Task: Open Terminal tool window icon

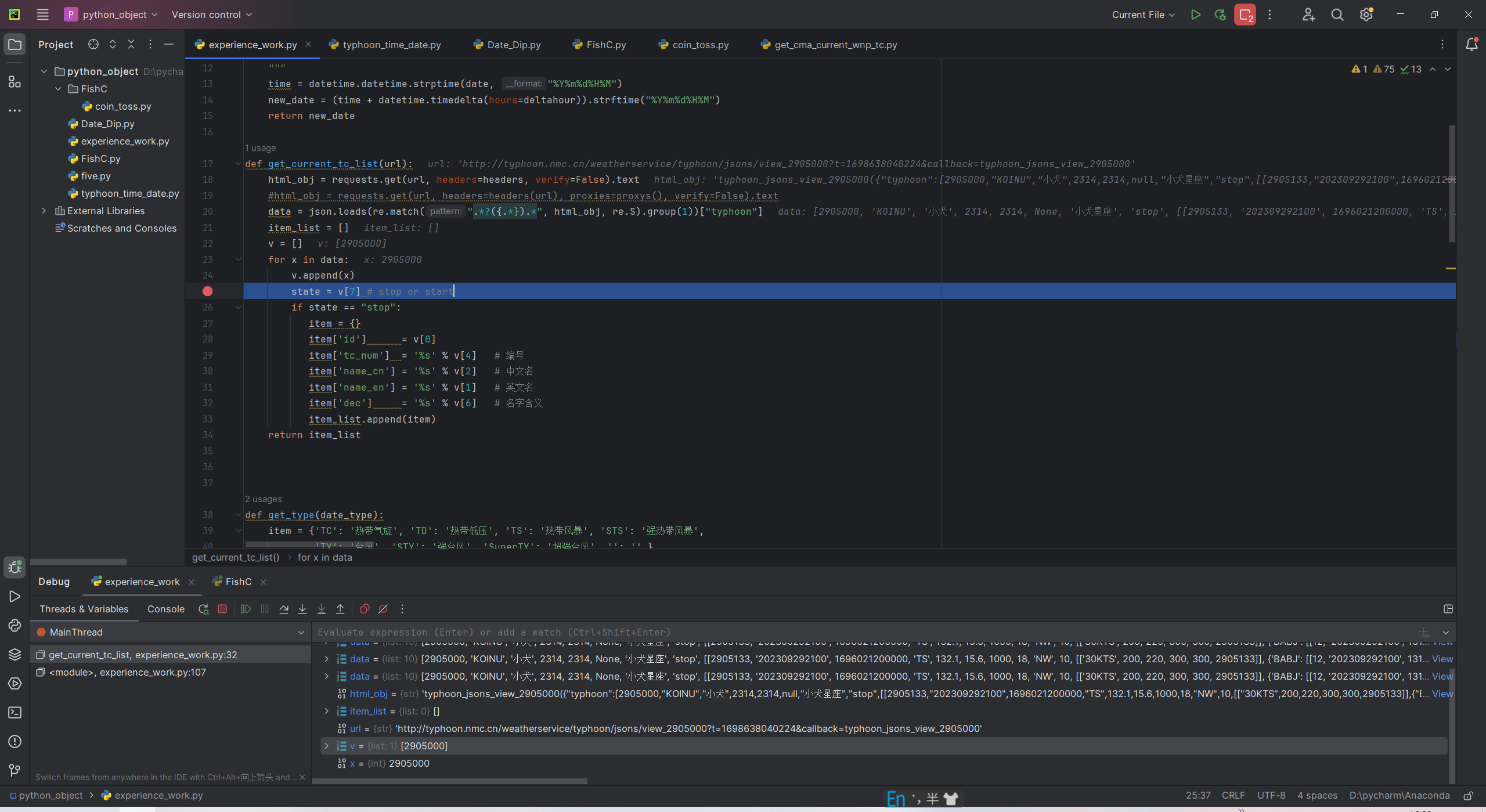Action: pyautogui.click(x=15, y=713)
